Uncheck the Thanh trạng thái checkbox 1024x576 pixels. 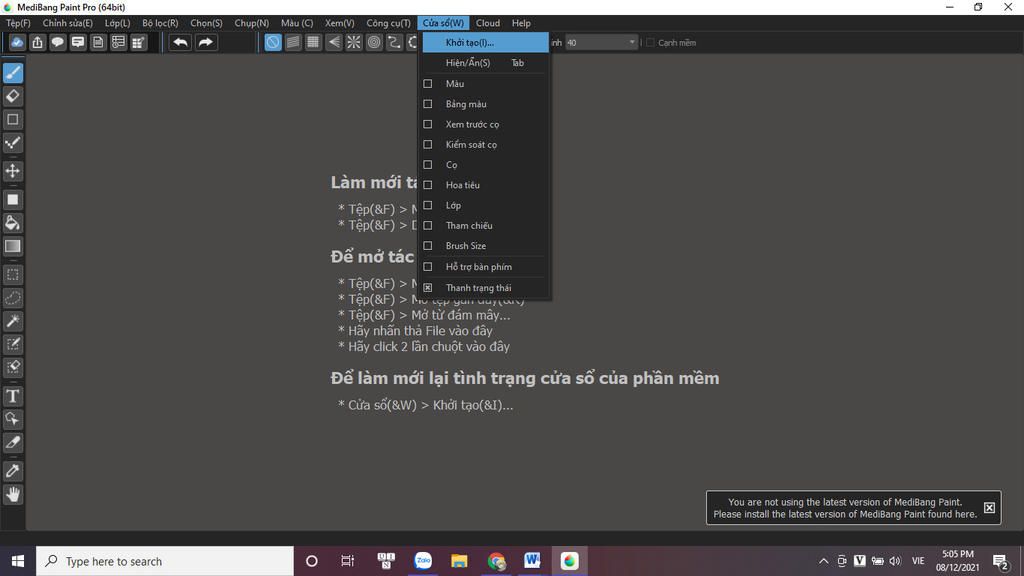click(x=428, y=287)
